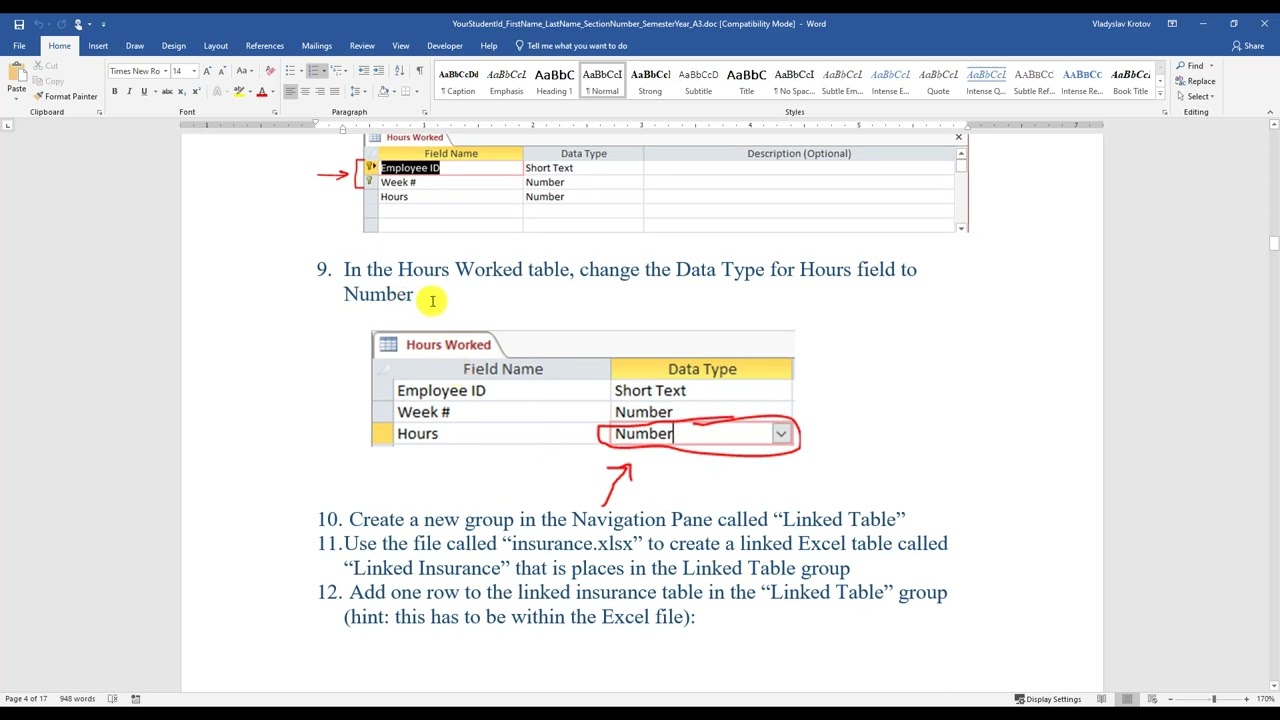1280x720 pixels.
Task: Toggle subscript formatting
Action: coord(180,91)
